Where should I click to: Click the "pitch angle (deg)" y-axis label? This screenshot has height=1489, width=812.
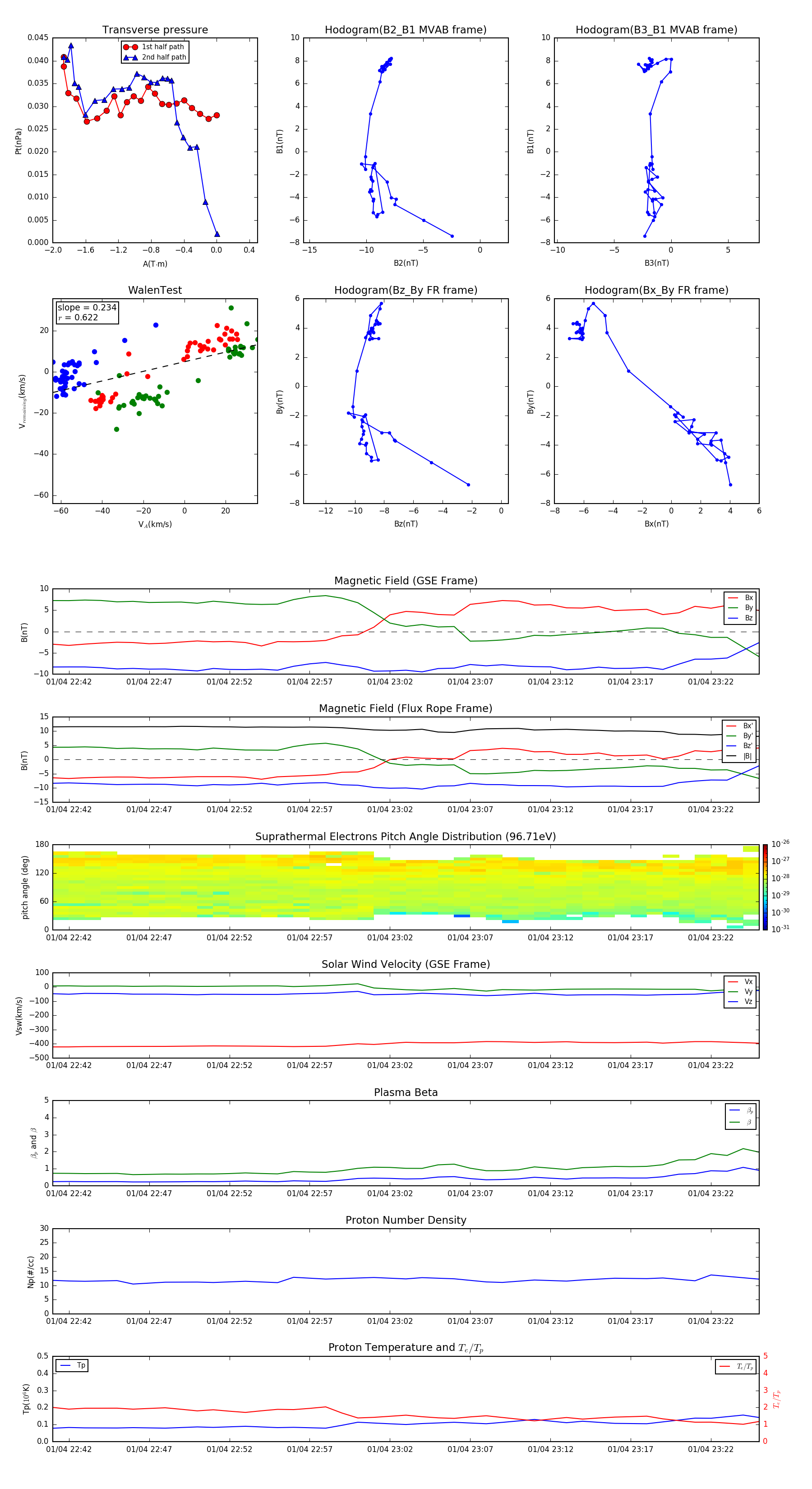tap(25, 887)
